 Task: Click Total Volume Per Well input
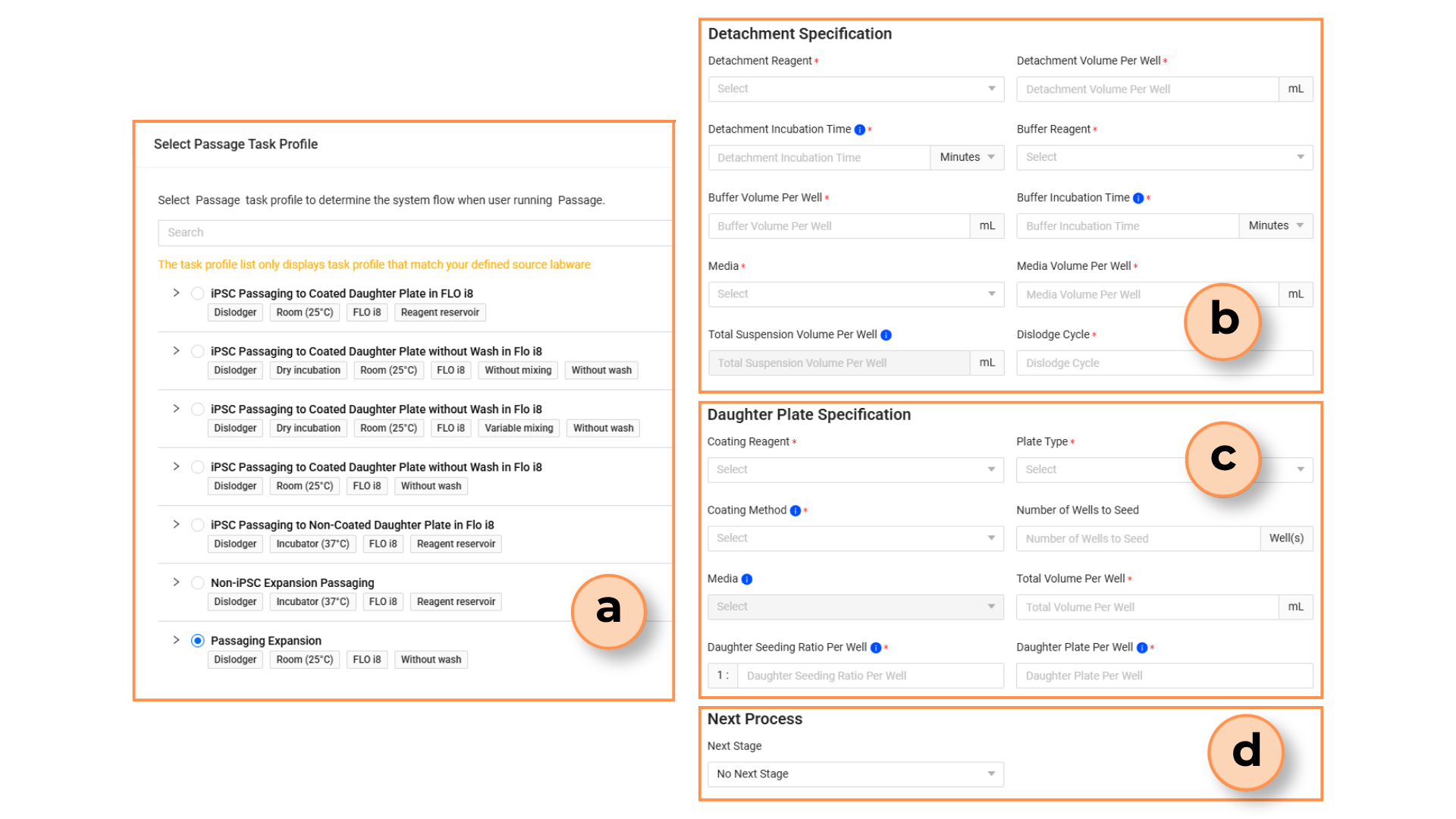point(1147,607)
